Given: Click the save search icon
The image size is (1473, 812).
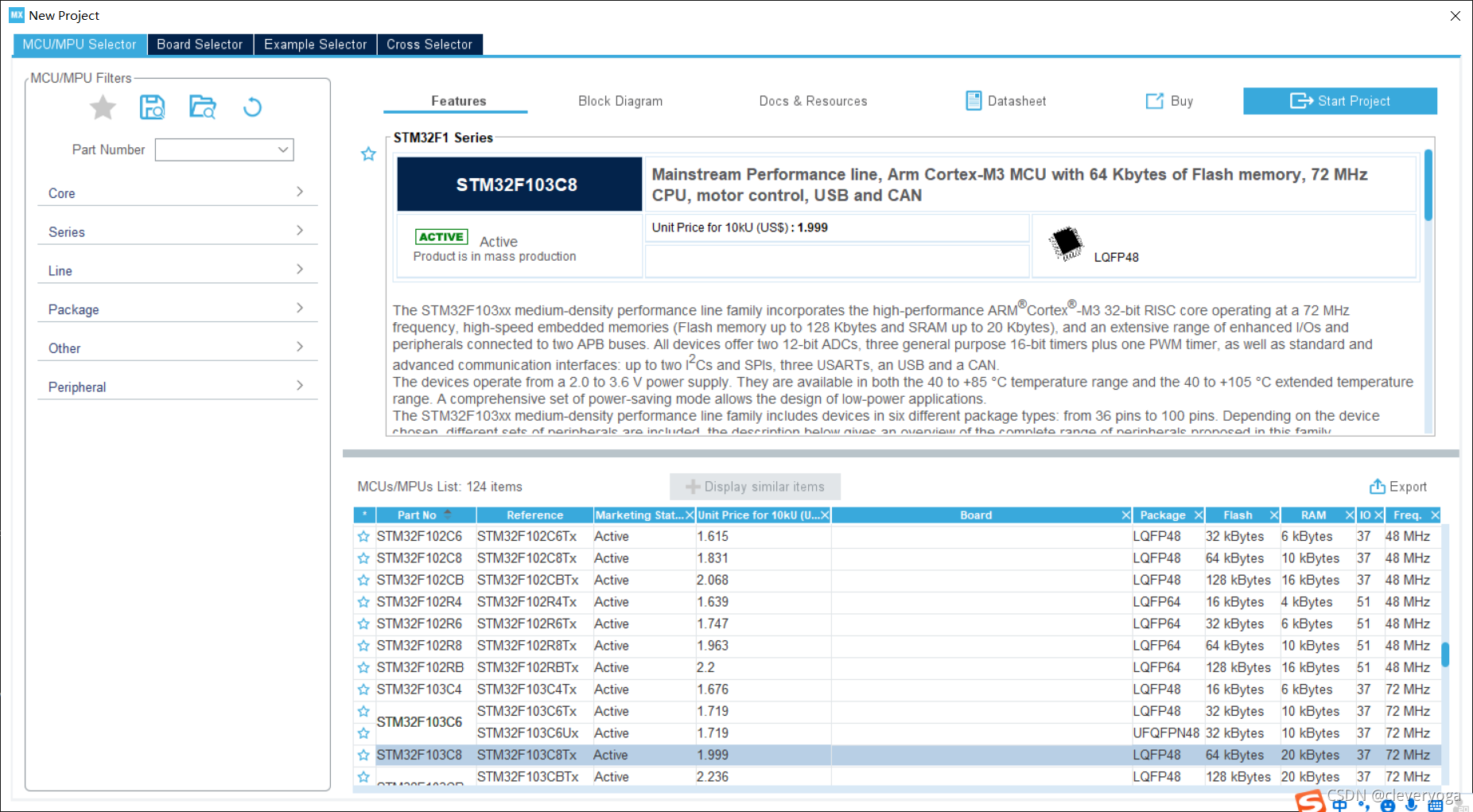Looking at the screenshot, I should tap(152, 107).
